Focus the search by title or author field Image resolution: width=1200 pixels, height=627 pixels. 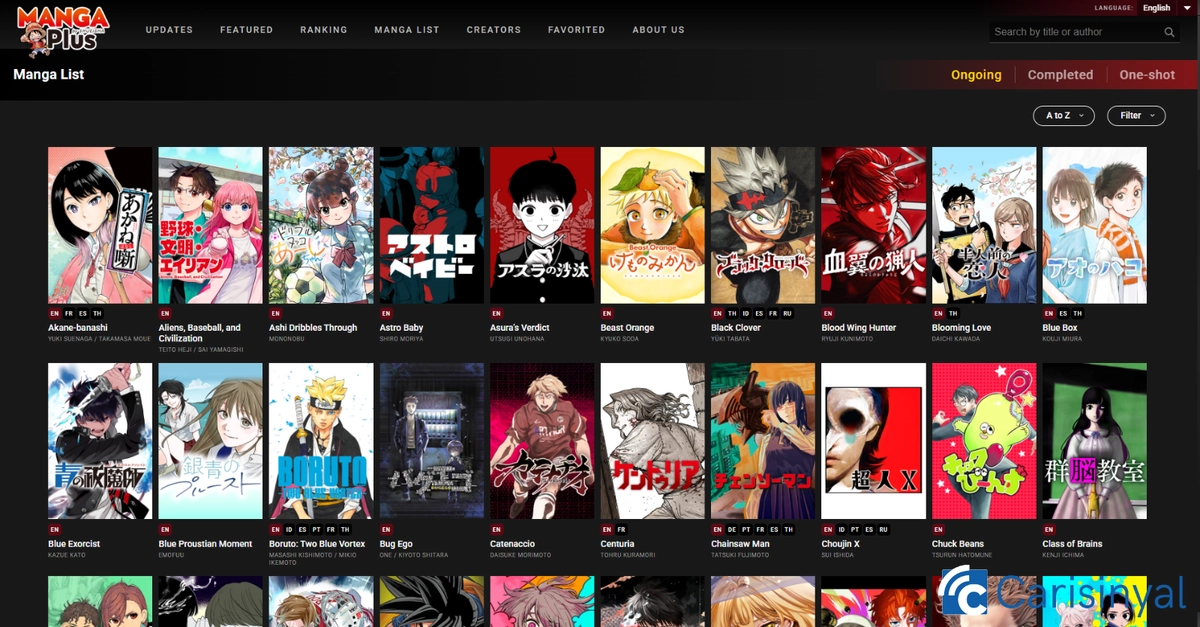1076,32
